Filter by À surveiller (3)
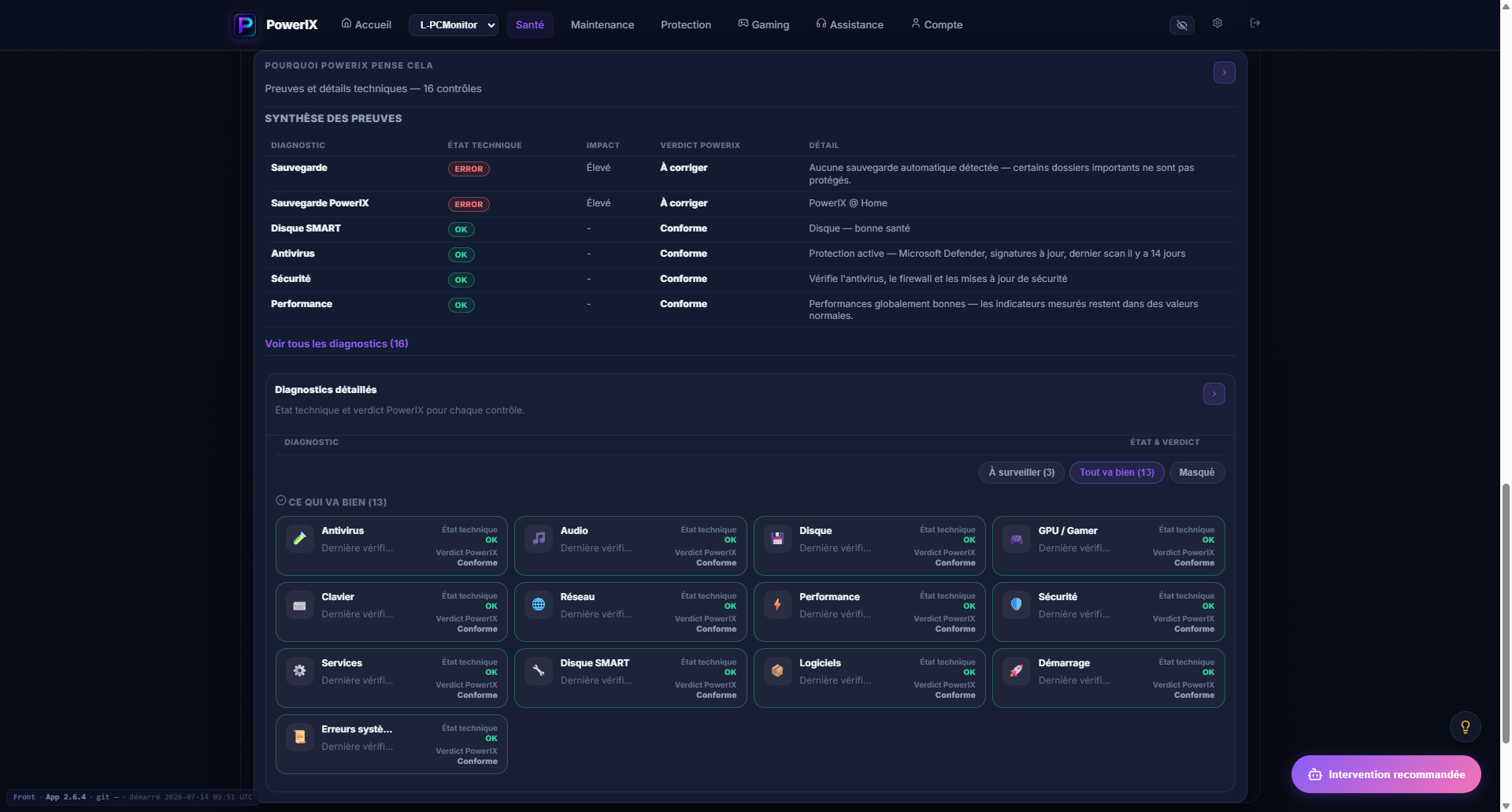This screenshot has height=812, width=1512. pyautogui.click(x=1021, y=473)
